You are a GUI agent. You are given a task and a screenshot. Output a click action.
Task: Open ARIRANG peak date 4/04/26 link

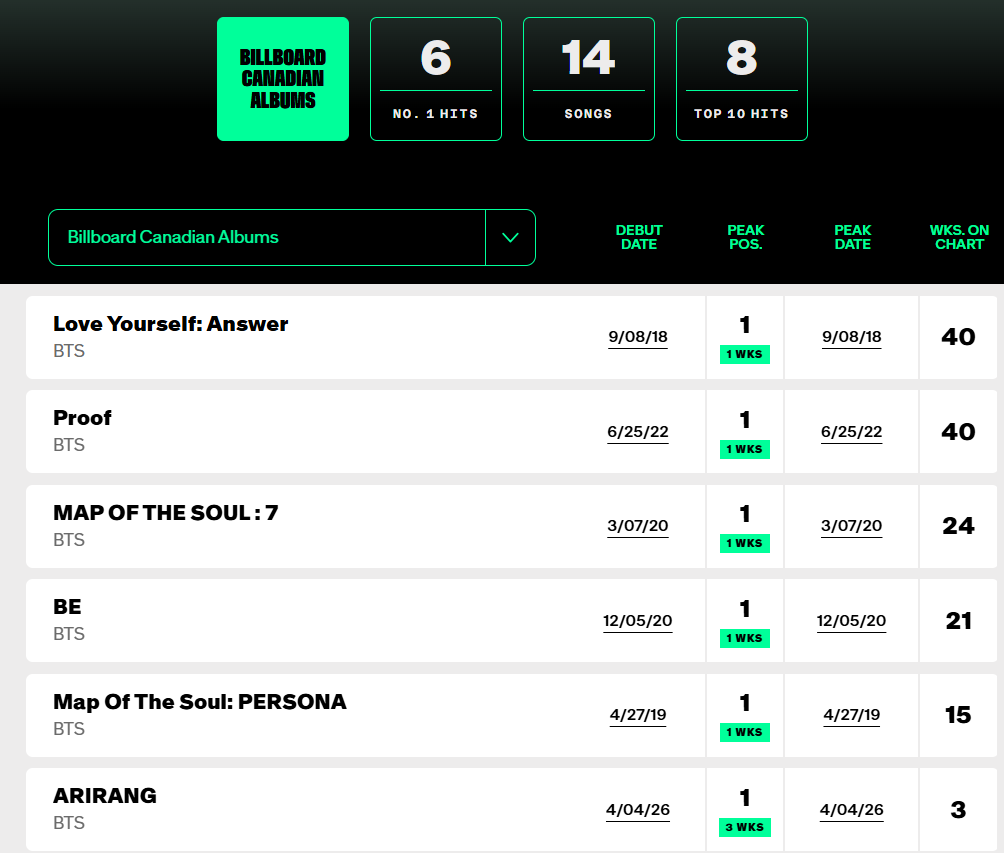click(x=852, y=809)
